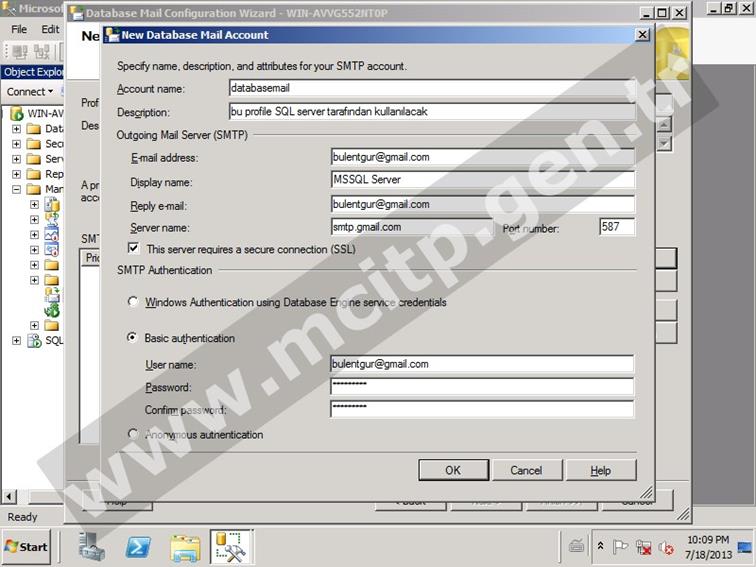Click the Server Objects folder icon
This screenshot has width=756, height=567.
pos(34,159)
